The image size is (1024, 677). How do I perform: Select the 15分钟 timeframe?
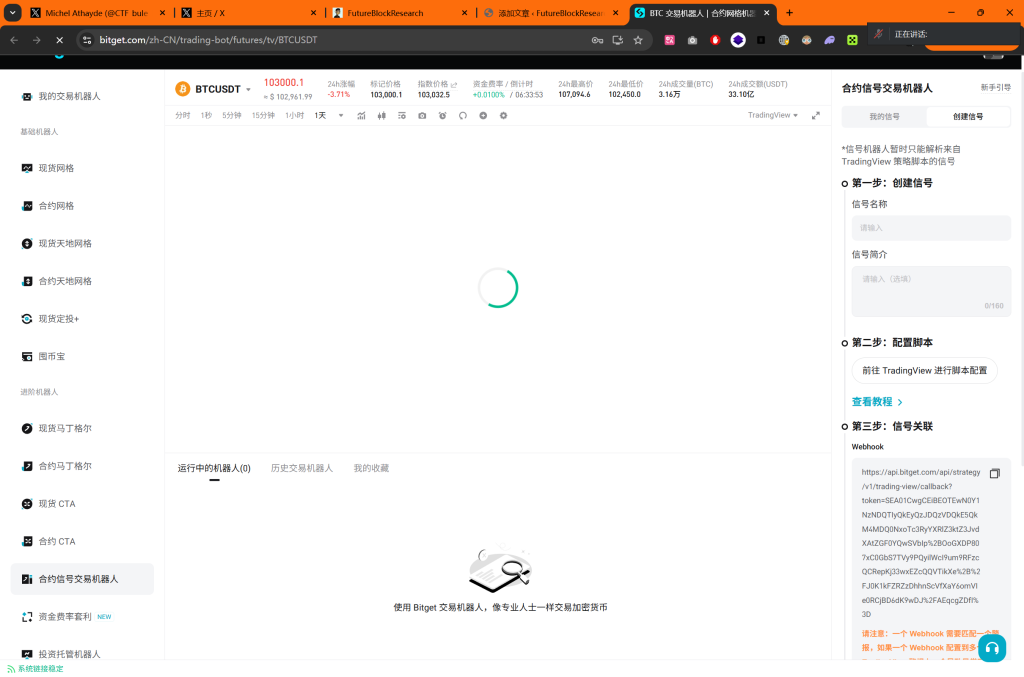point(263,116)
